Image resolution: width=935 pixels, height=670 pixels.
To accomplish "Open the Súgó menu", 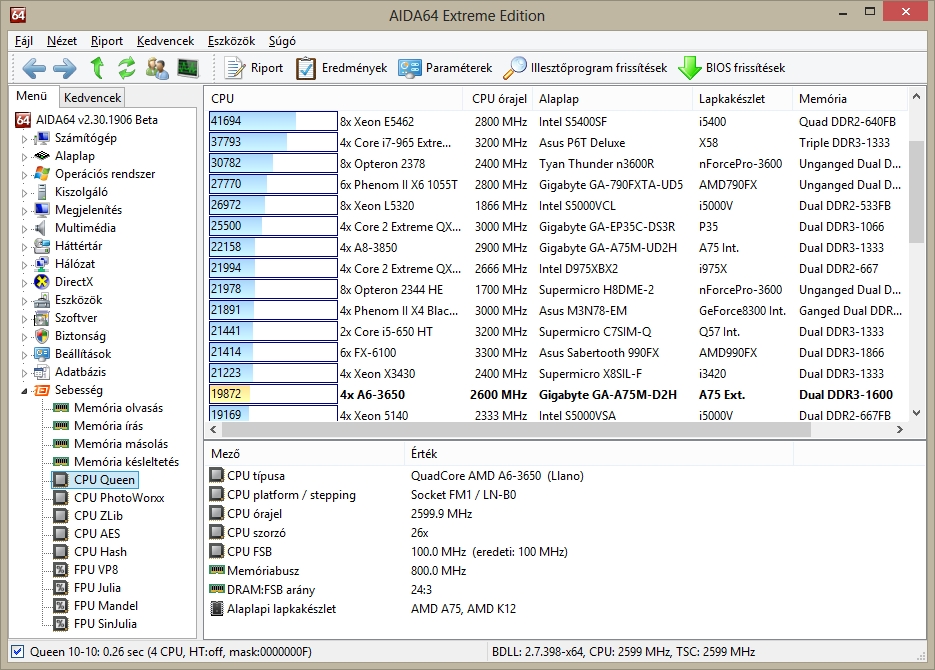I will coord(282,41).
